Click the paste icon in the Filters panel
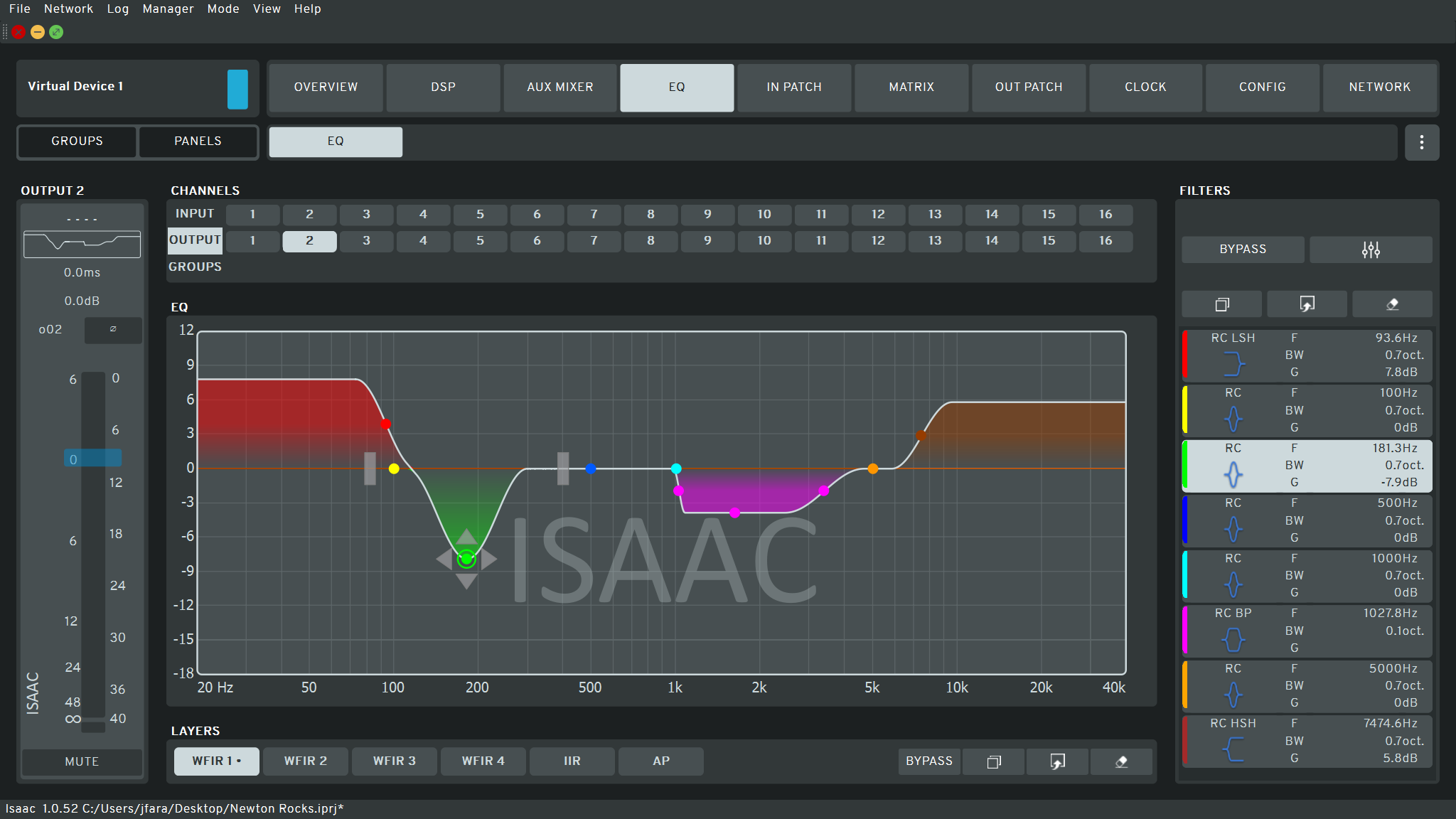Image resolution: width=1456 pixels, height=819 pixels. tap(1307, 304)
